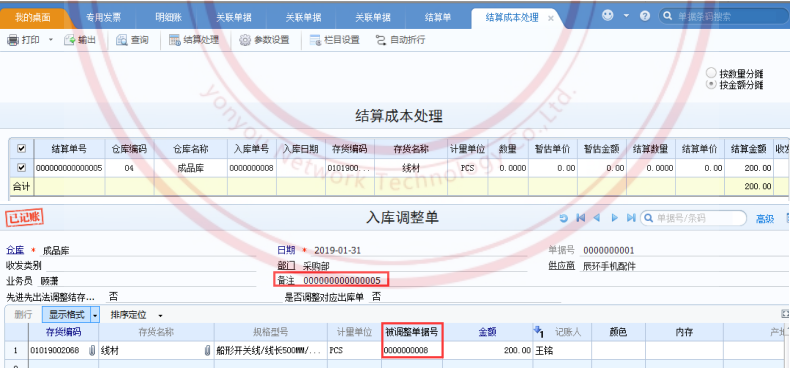Go to first document record icon
Image resolution: width=794 pixels, height=374 pixels.
point(580,218)
